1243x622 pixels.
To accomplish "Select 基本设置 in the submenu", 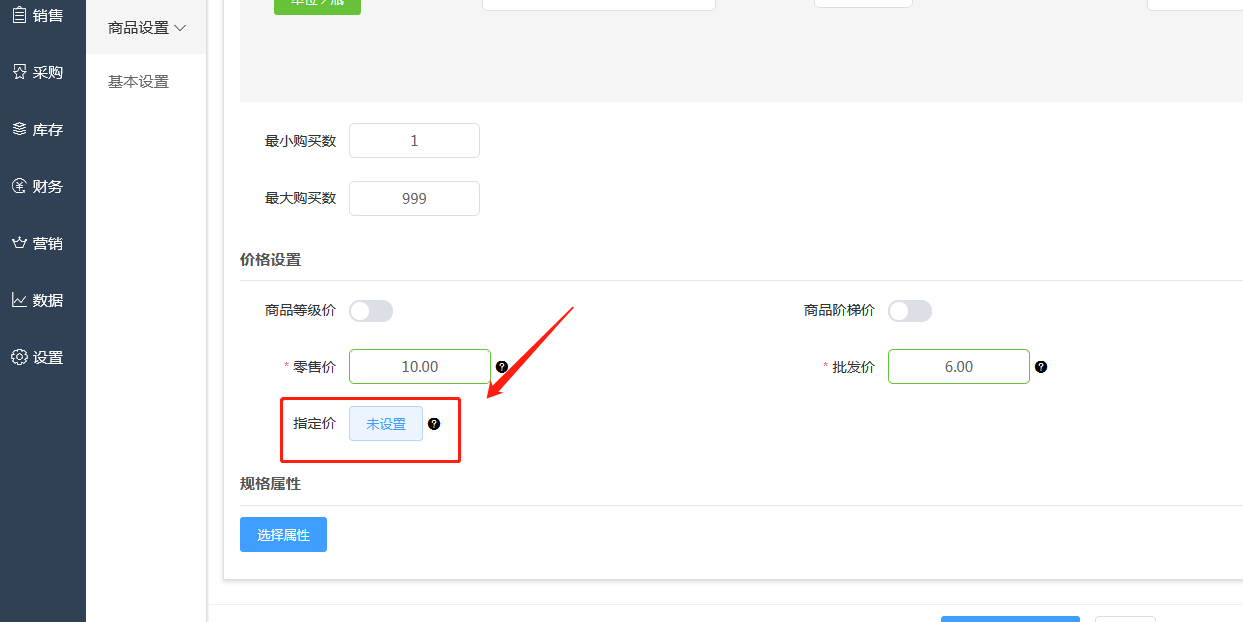I will tap(139, 82).
